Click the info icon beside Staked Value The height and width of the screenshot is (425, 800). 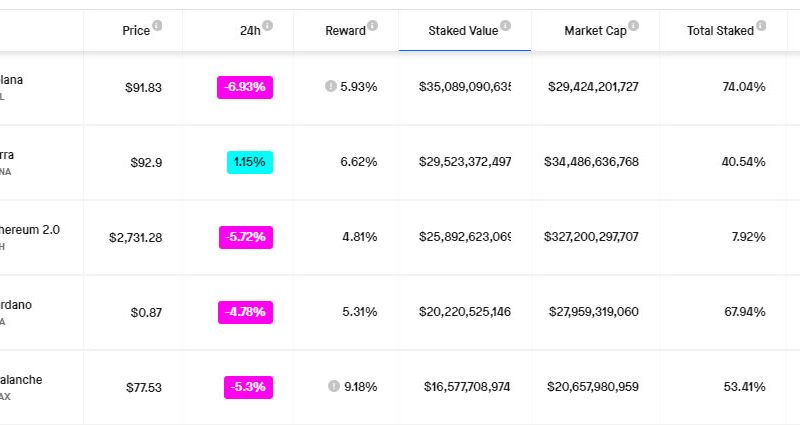click(505, 26)
